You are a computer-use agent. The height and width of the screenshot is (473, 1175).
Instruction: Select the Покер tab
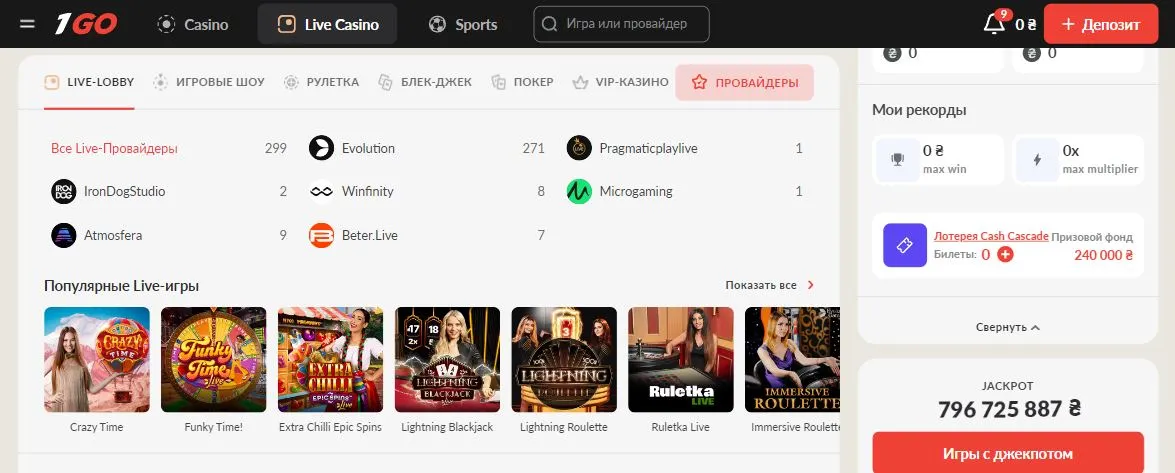(522, 82)
